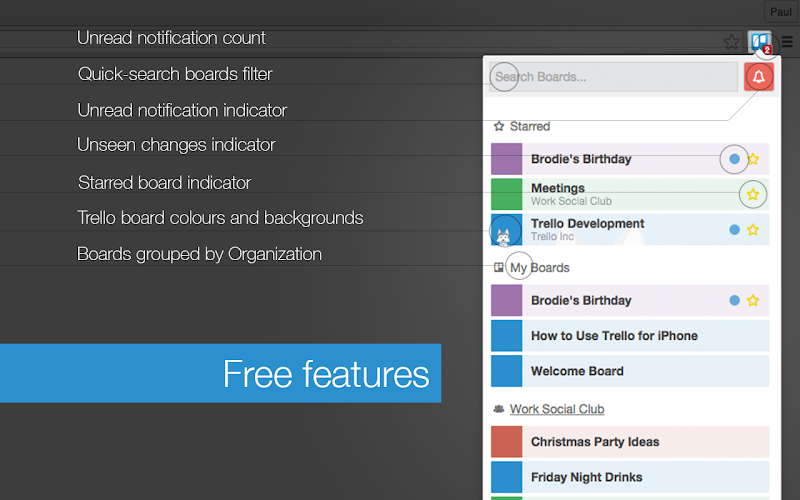Screen dimensions: 800x500
Task: Open the Meetings board
Action: (x=630, y=194)
